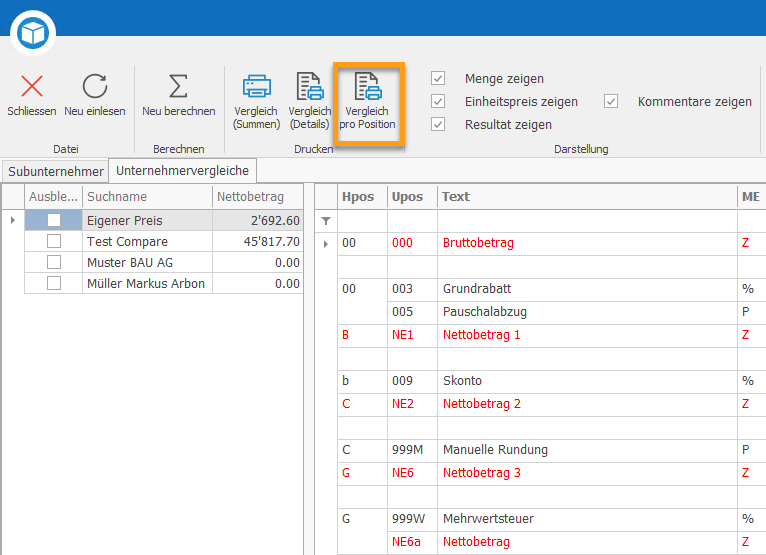This screenshot has width=766, height=555.
Task: Open the blue cube application menu
Action: coord(33,33)
